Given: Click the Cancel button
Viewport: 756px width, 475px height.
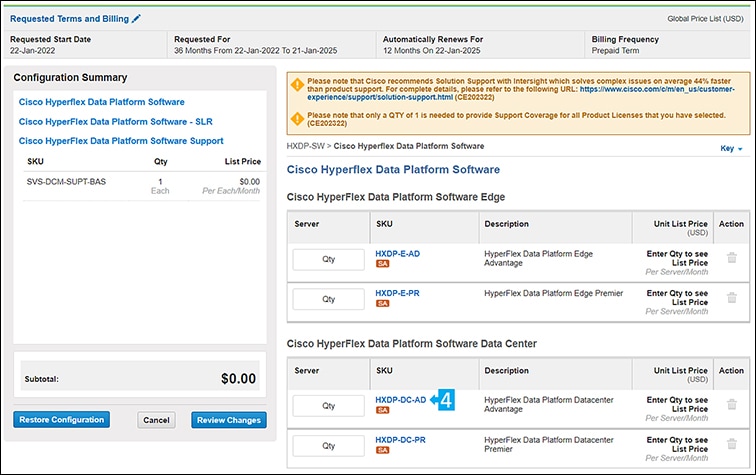Looking at the screenshot, I should coord(155,420).
